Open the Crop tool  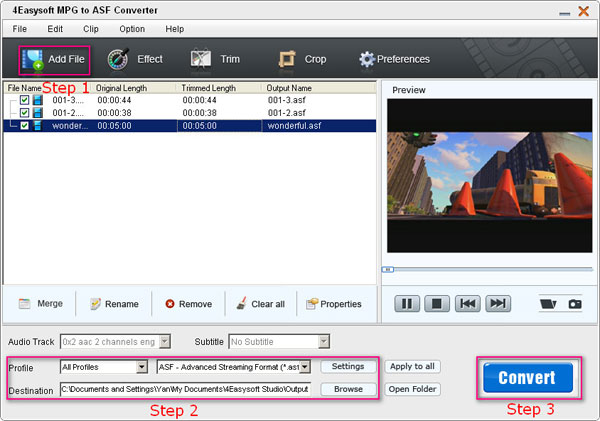(x=302, y=59)
